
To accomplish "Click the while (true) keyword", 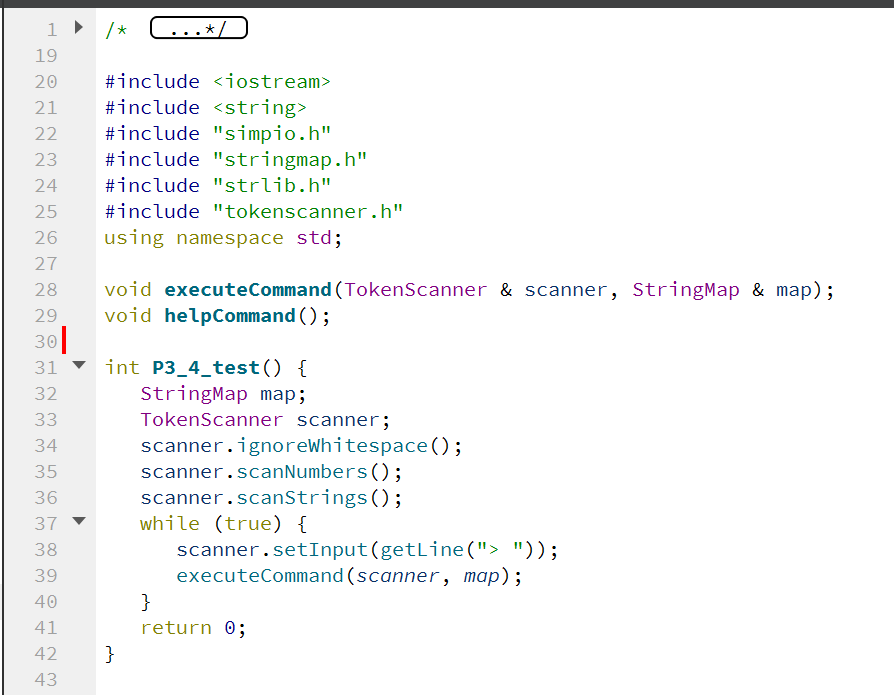I will (x=170, y=522).
